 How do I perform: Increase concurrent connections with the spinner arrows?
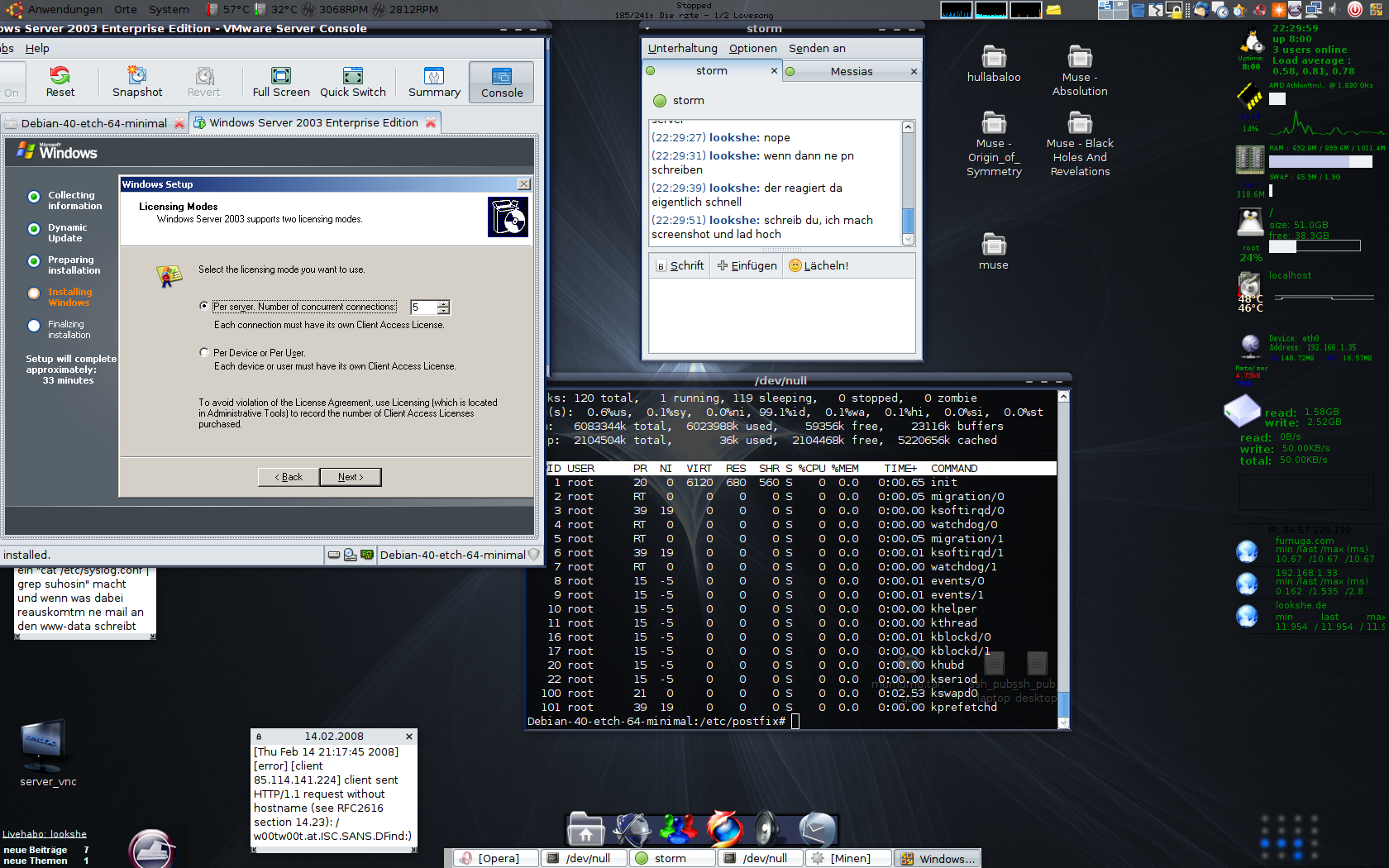[x=444, y=303]
